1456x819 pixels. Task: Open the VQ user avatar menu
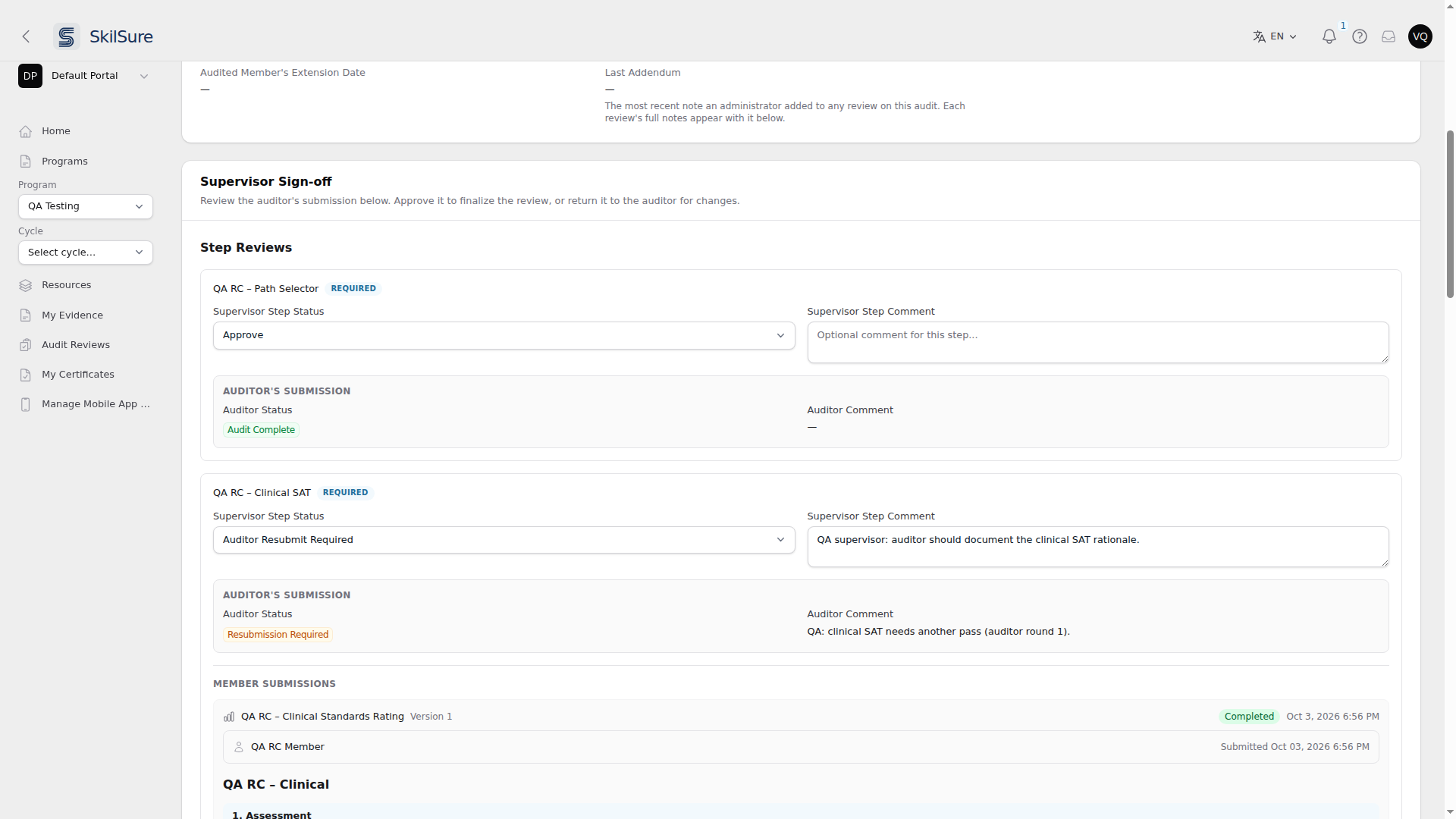click(x=1420, y=36)
